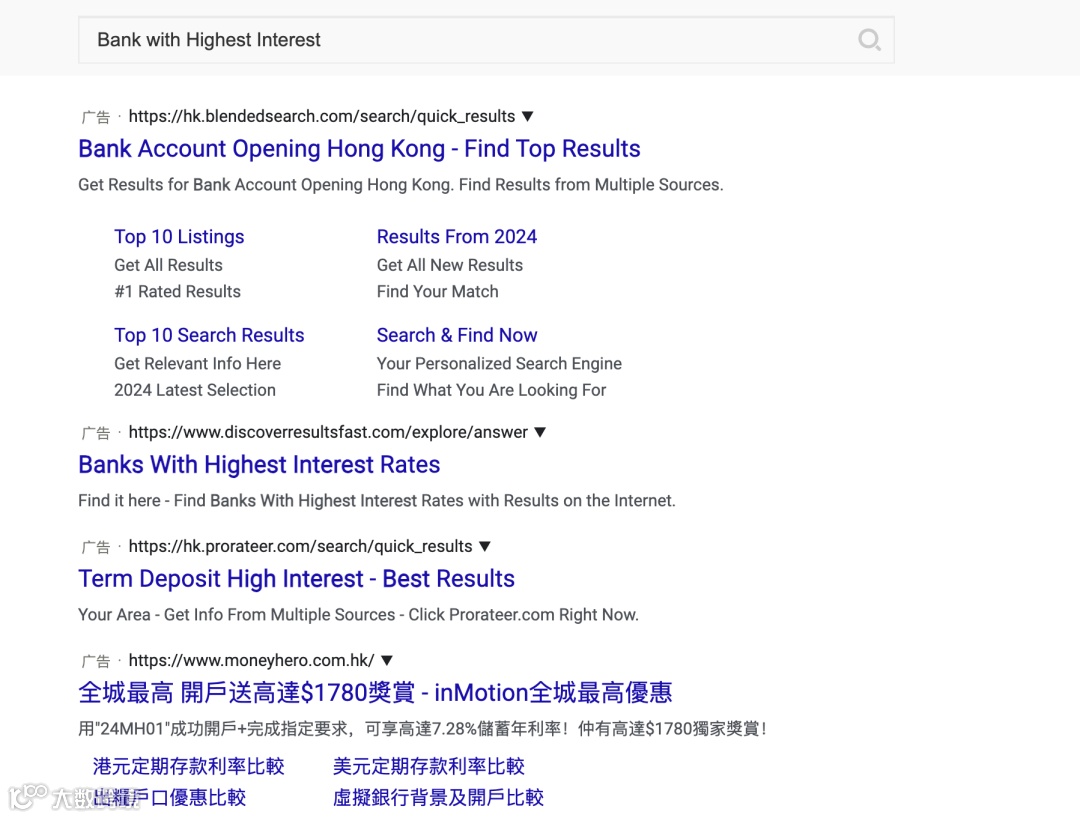Open 'Search & Find Now' sitelink
Image resolution: width=1080 pixels, height=818 pixels.
point(457,335)
